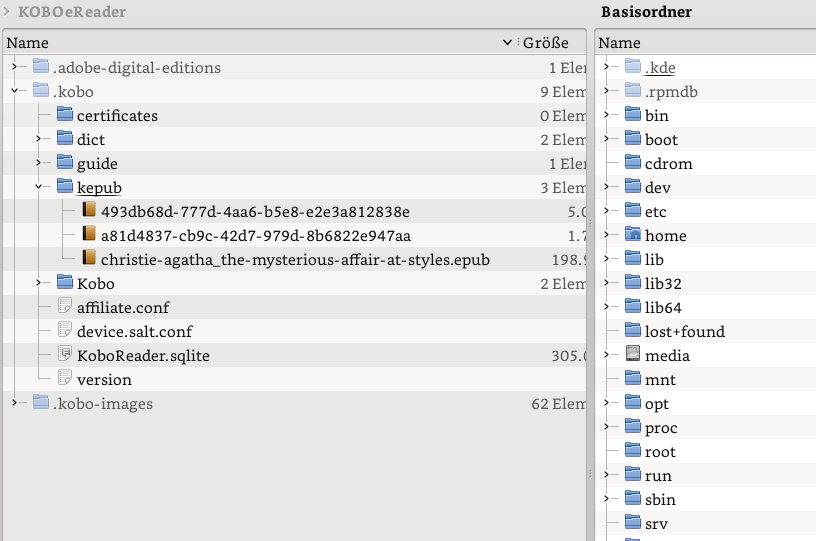Select the Agatha Christie epub book icon
The image size is (816, 541).
coord(89,259)
